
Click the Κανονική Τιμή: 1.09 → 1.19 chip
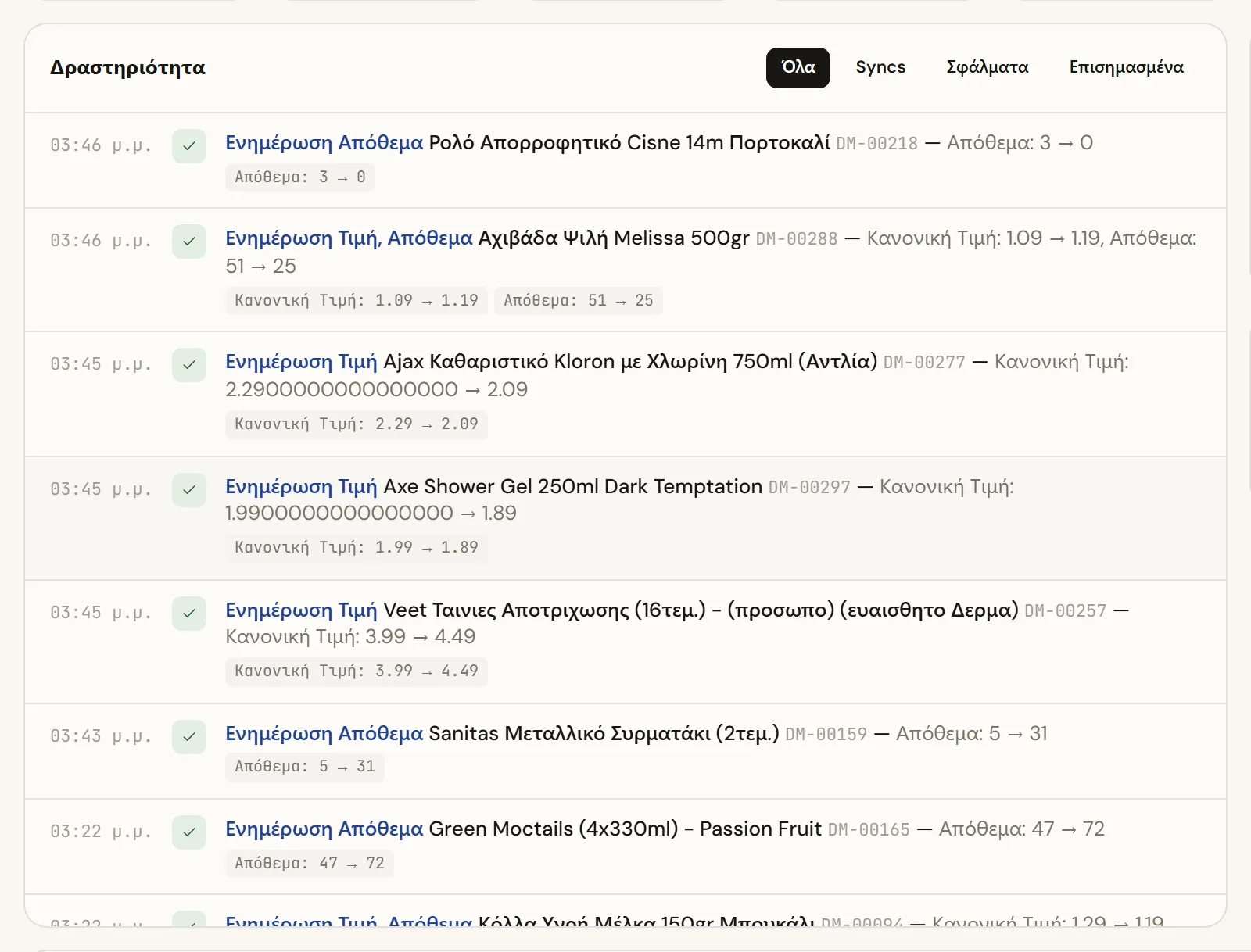click(357, 301)
